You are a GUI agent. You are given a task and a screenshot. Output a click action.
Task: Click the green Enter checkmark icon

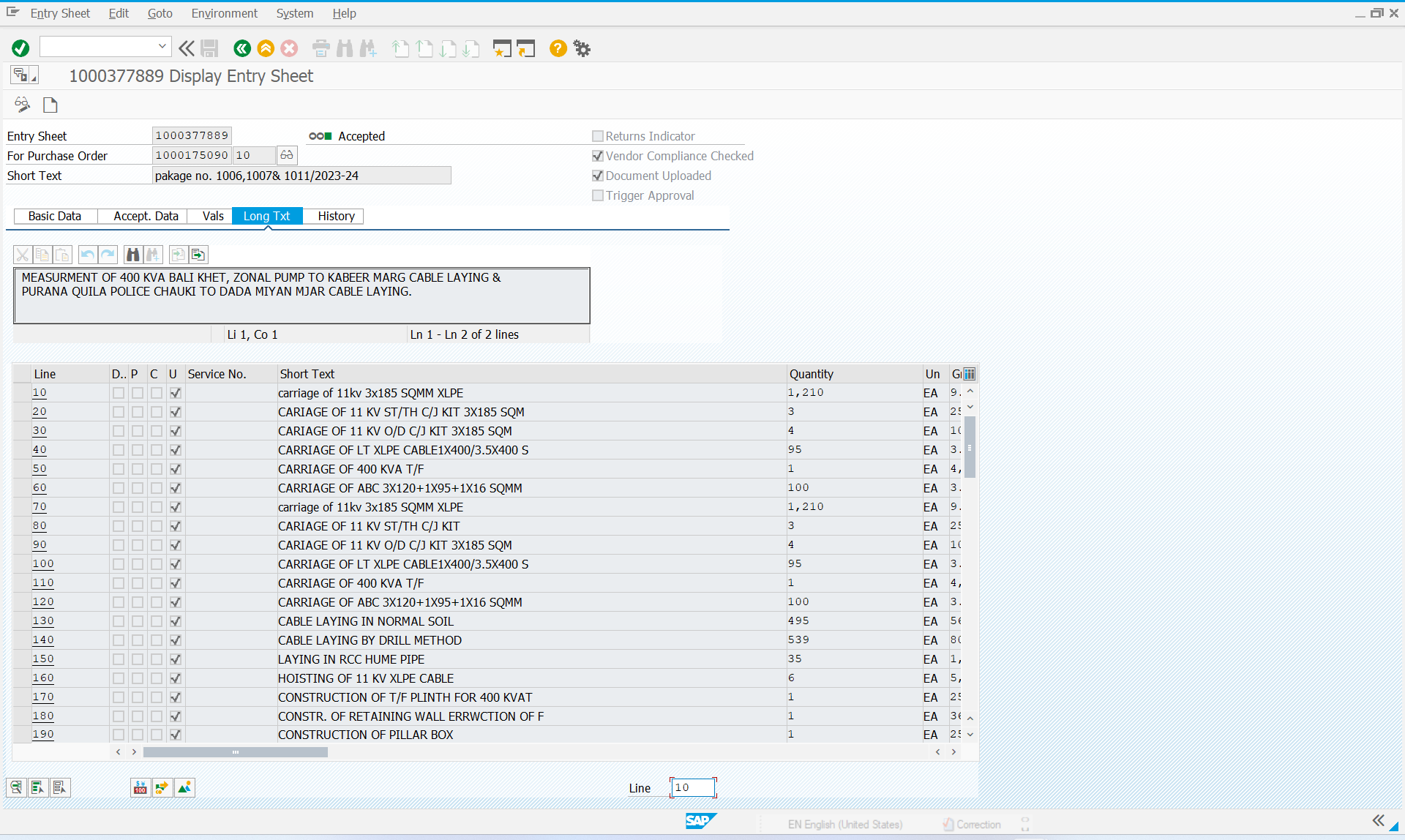click(20, 48)
